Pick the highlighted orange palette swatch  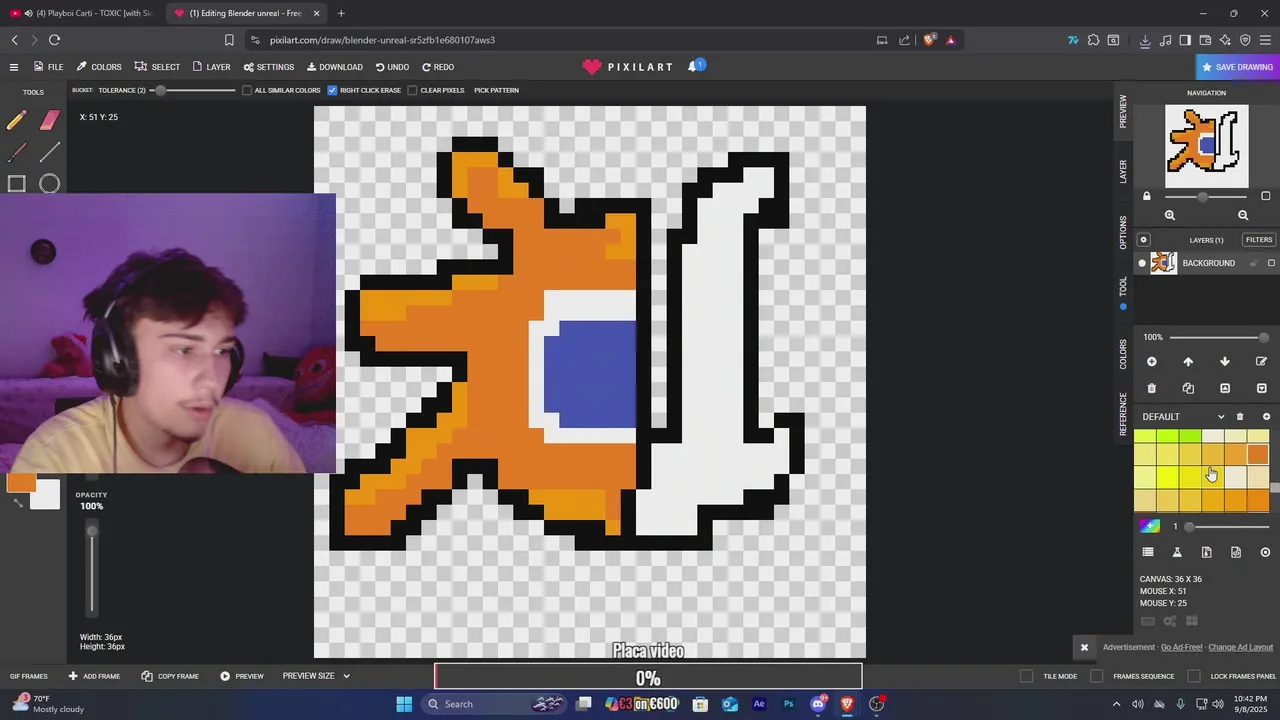coord(1258,456)
